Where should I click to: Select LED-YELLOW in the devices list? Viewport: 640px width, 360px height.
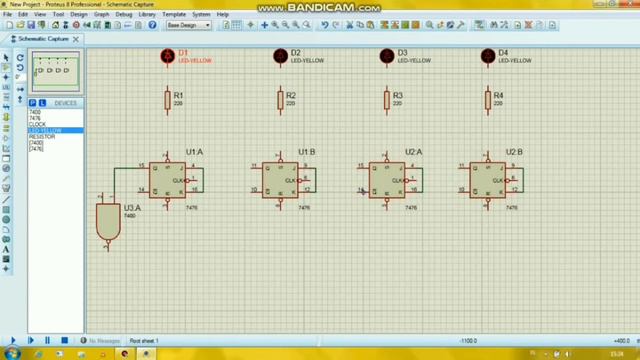pyautogui.click(x=56, y=130)
